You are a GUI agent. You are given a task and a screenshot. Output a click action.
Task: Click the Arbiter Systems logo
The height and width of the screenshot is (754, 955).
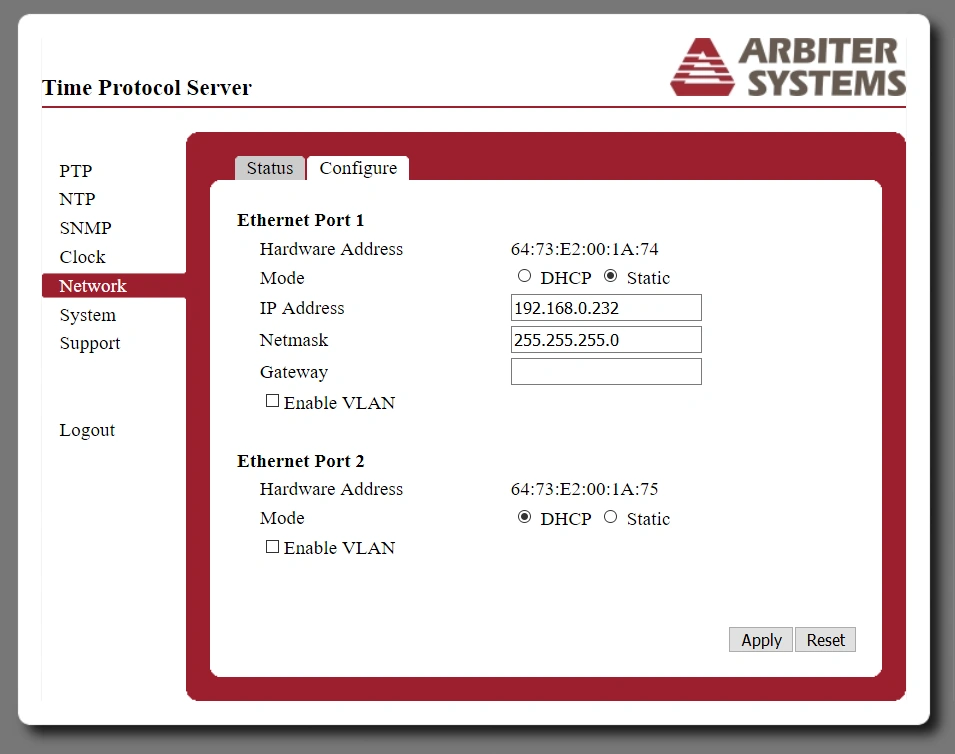787,67
